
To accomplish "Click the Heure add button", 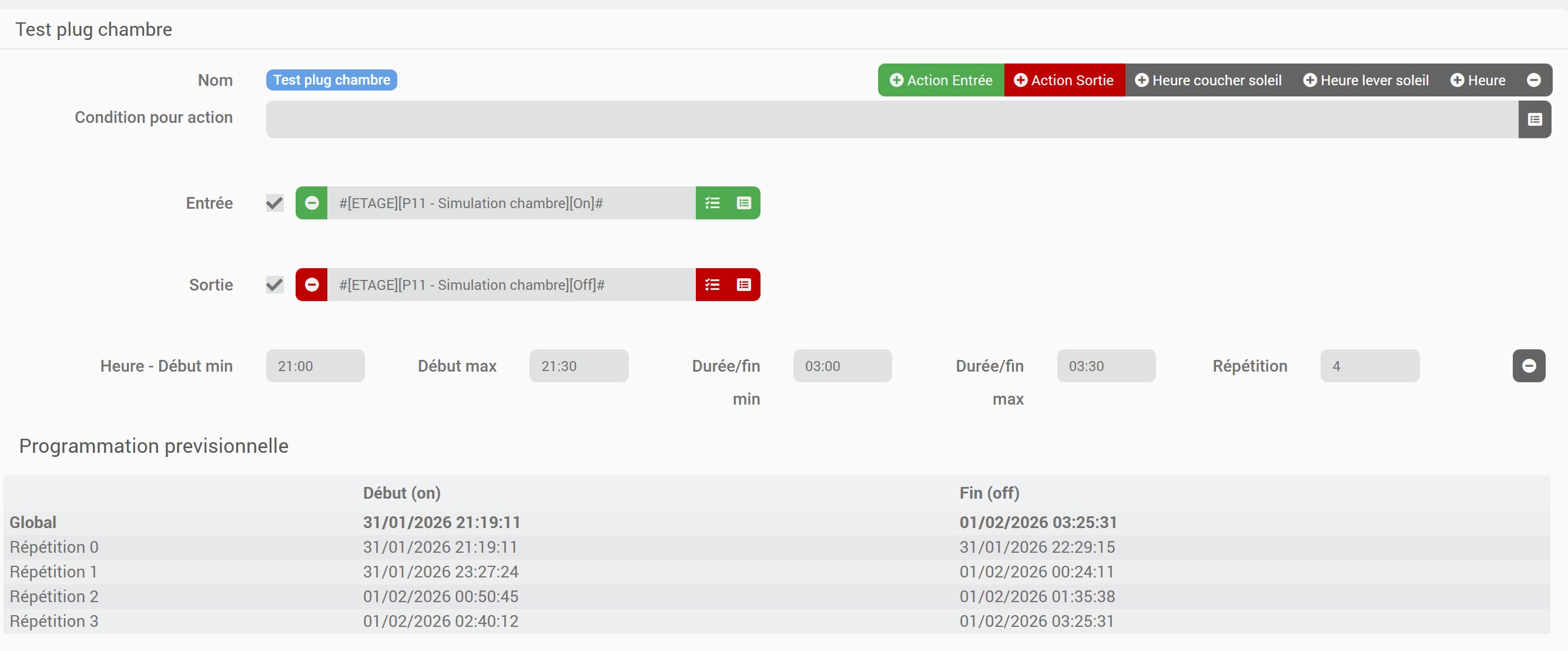I will pyautogui.click(x=1477, y=80).
